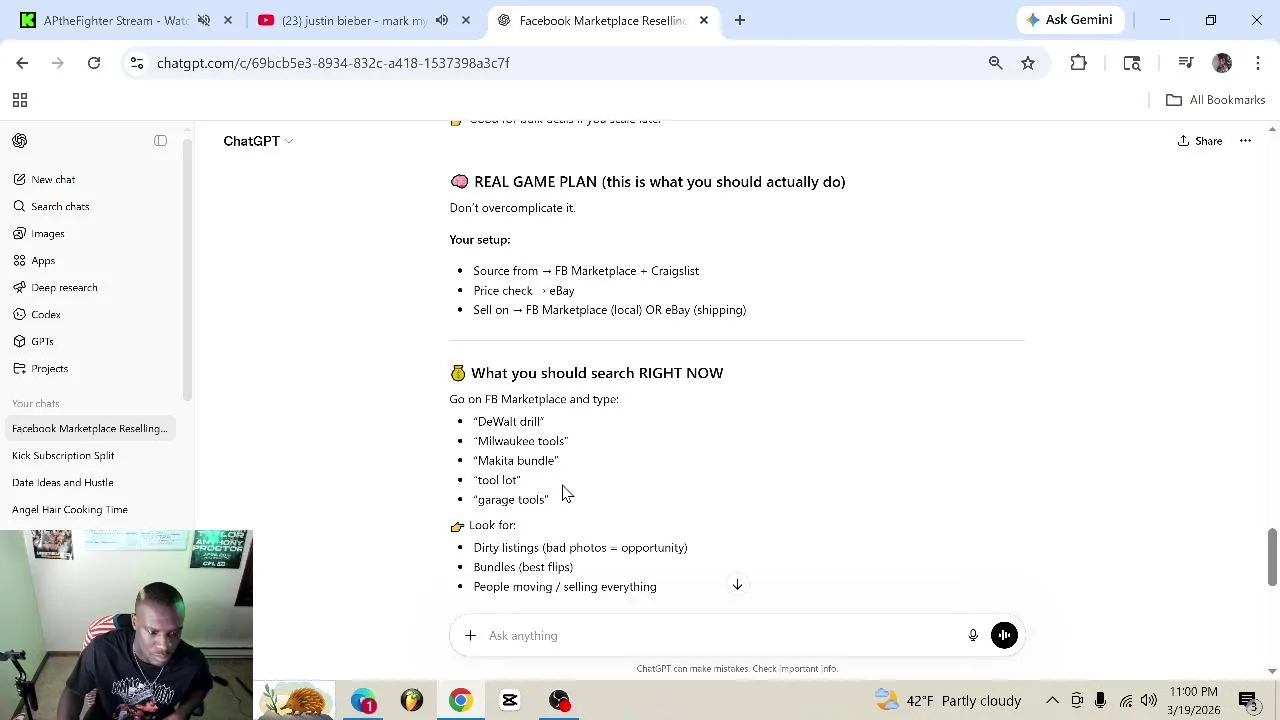Show hidden system tray icons

point(1052,700)
